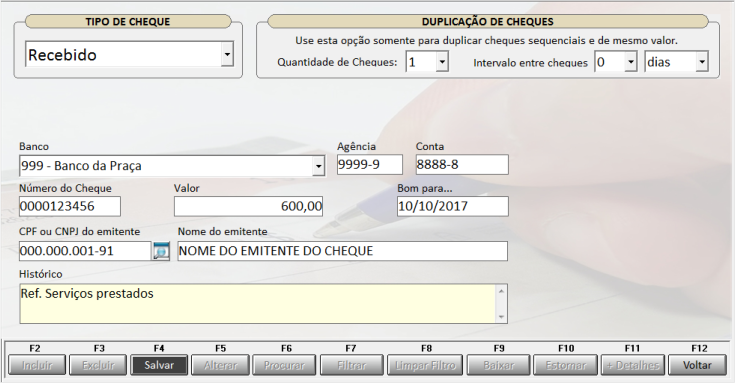Click the Excluir button
735x383 pixels.
(x=98, y=365)
